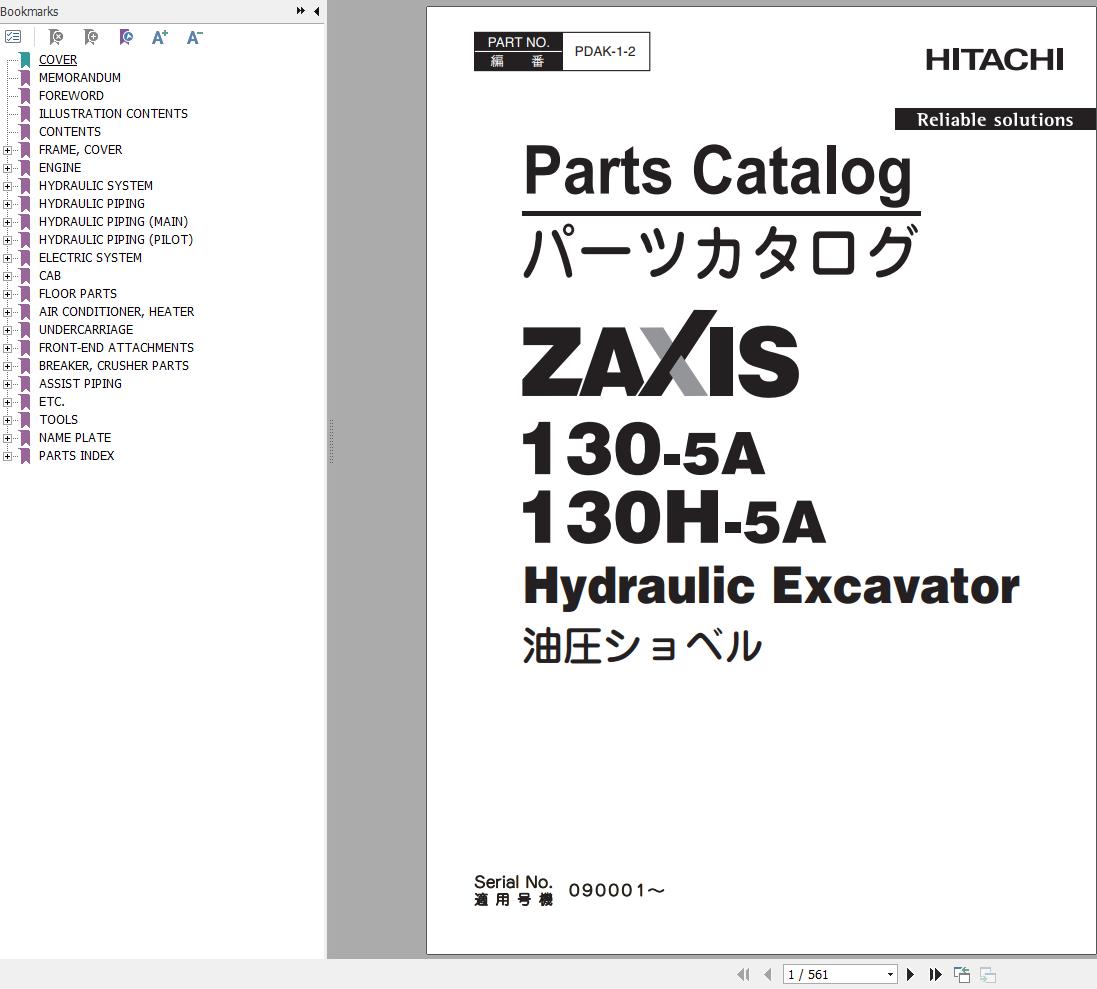
Task: Go to the first page
Action: point(744,974)
